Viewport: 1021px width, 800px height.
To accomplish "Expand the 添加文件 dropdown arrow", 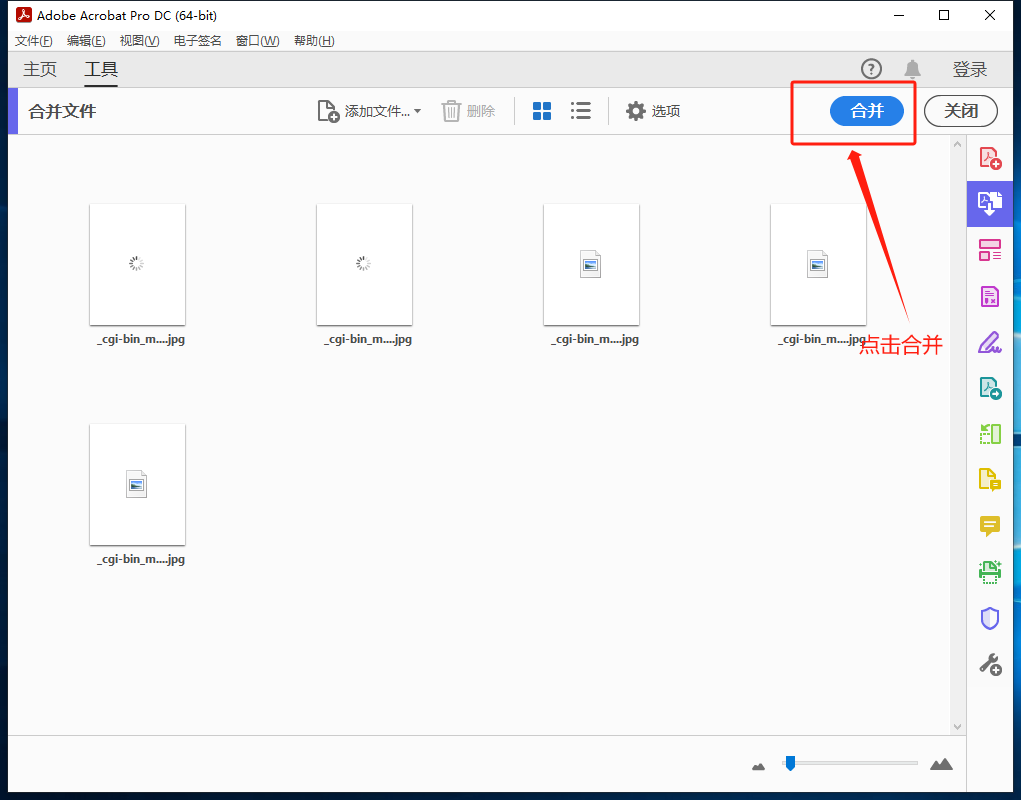I will pyautogui.click(x=417, y=111).
